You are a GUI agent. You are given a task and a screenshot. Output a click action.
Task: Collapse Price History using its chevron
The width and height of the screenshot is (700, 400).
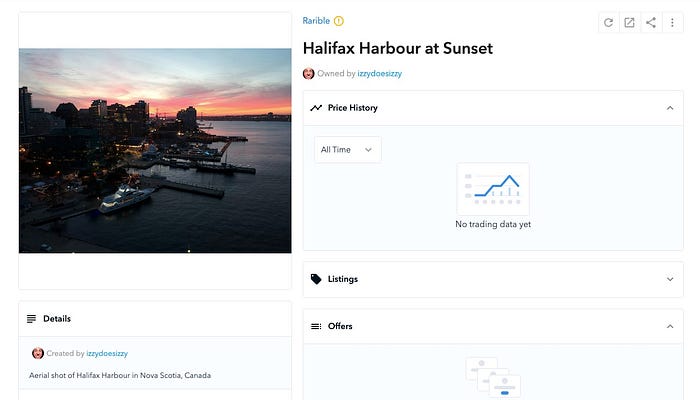coord(669,107)
